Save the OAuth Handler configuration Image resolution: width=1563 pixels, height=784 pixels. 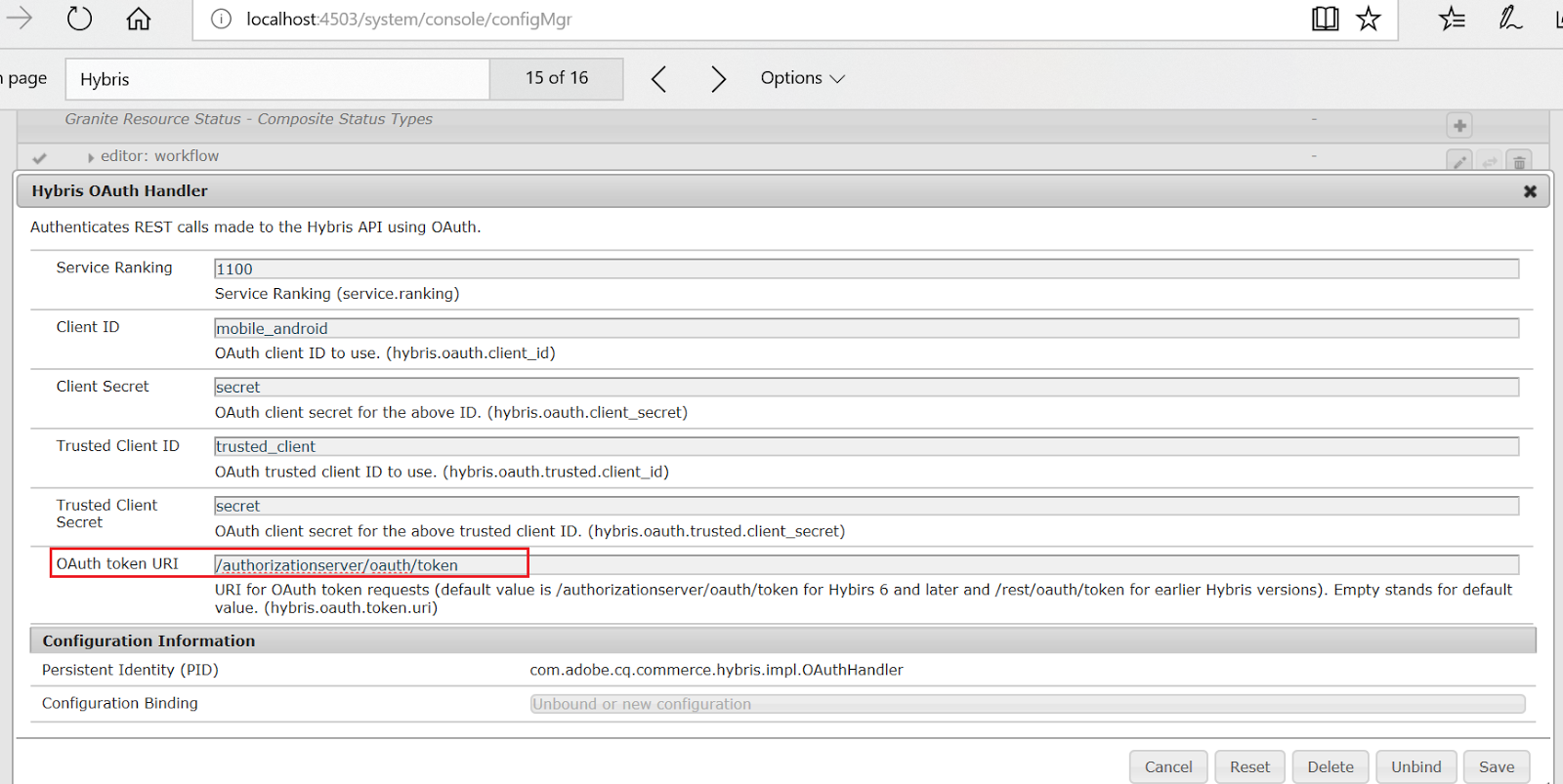1497,766
